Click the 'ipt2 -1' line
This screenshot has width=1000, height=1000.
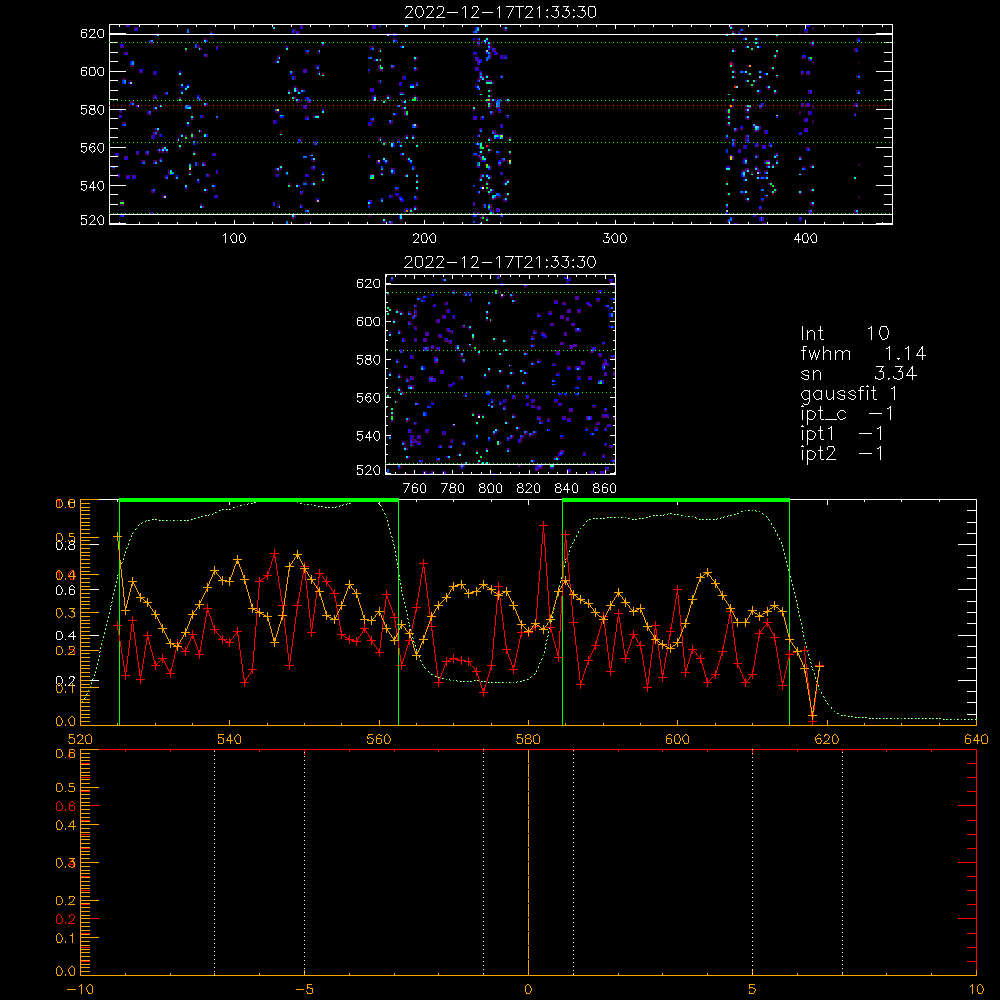(x=842, y=453)
